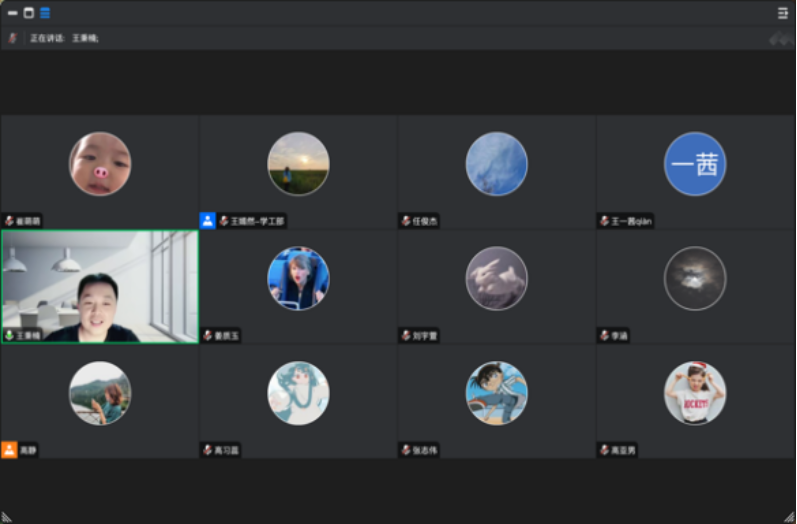Toggle muted mic icon next to 任俊杰
Viewport: 797px width, 524px height.
406,221
